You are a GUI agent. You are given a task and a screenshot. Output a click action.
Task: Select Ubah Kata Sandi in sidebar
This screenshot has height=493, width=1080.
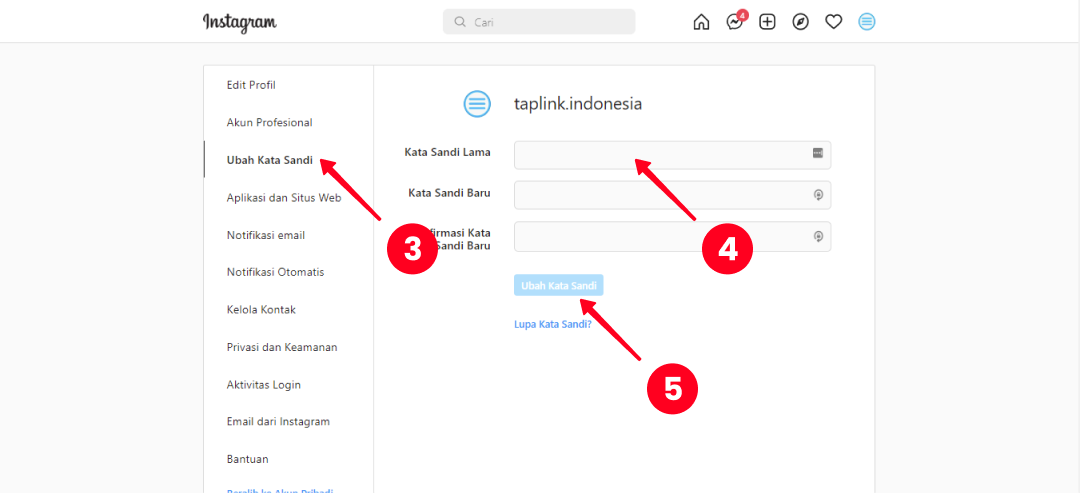click(x=269, y=160)
